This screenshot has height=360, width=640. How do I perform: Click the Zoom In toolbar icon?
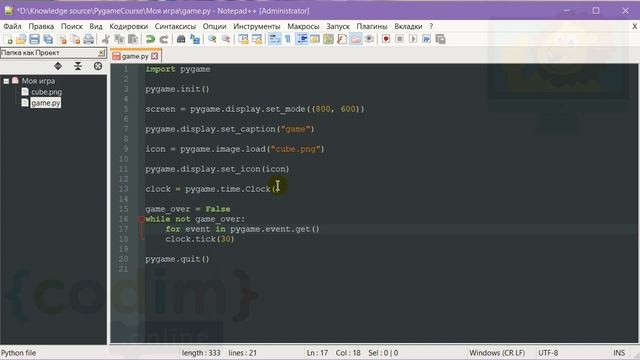pos(212,39)
